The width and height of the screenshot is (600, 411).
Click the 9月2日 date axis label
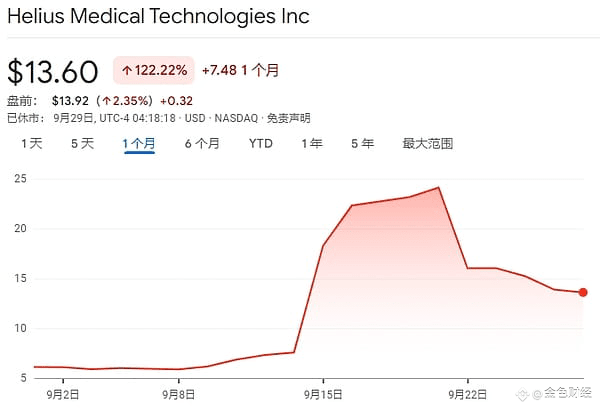63,394
